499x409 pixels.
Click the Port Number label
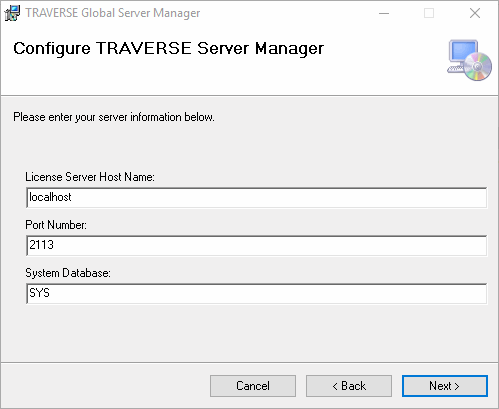click(56, 225)
